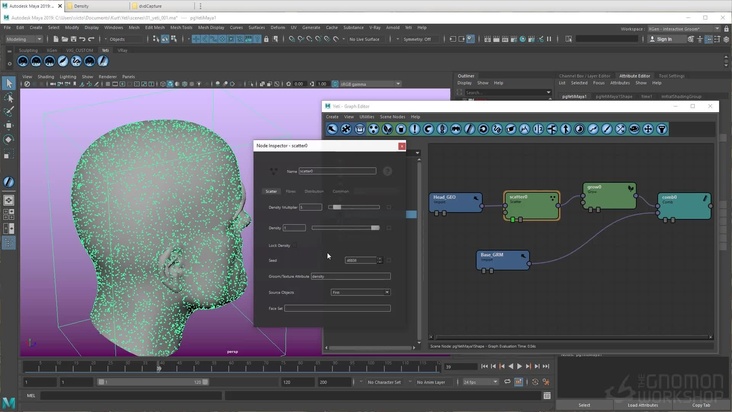This screenshot has width=732, height=412.
Task: Click the Groom/Texture Attribute input field
Action: click(x=350, y=276)
